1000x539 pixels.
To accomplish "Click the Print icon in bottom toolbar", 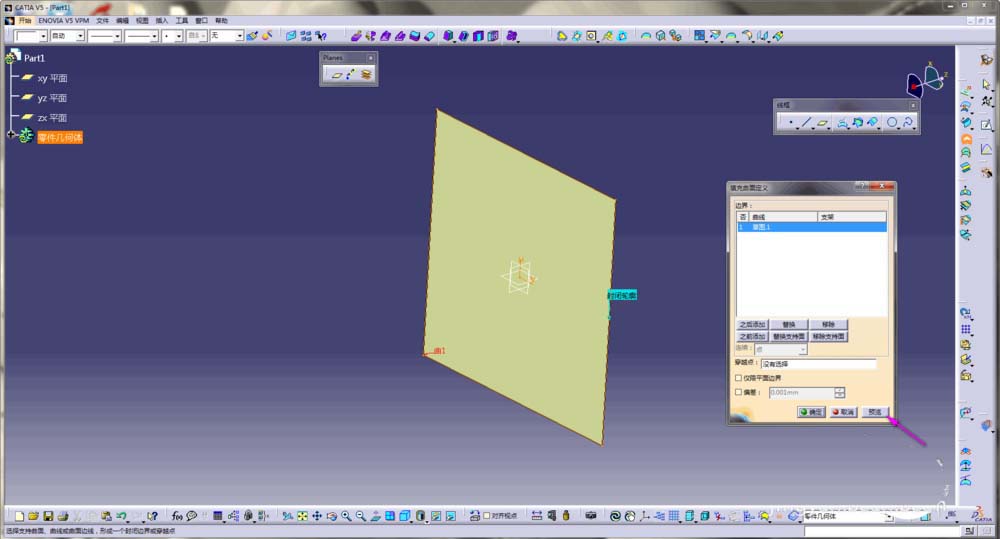I will coord(62,516).
